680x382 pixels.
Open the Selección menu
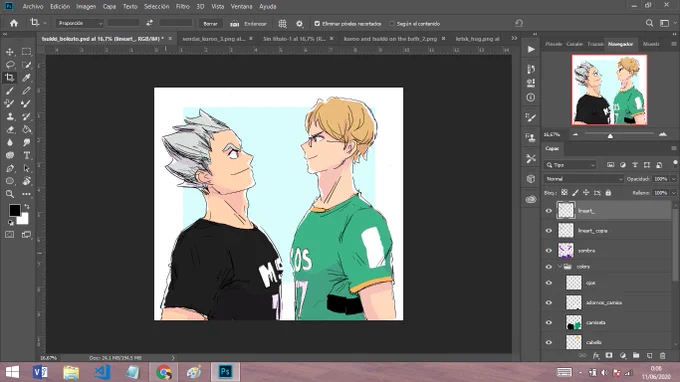(157, 7)
